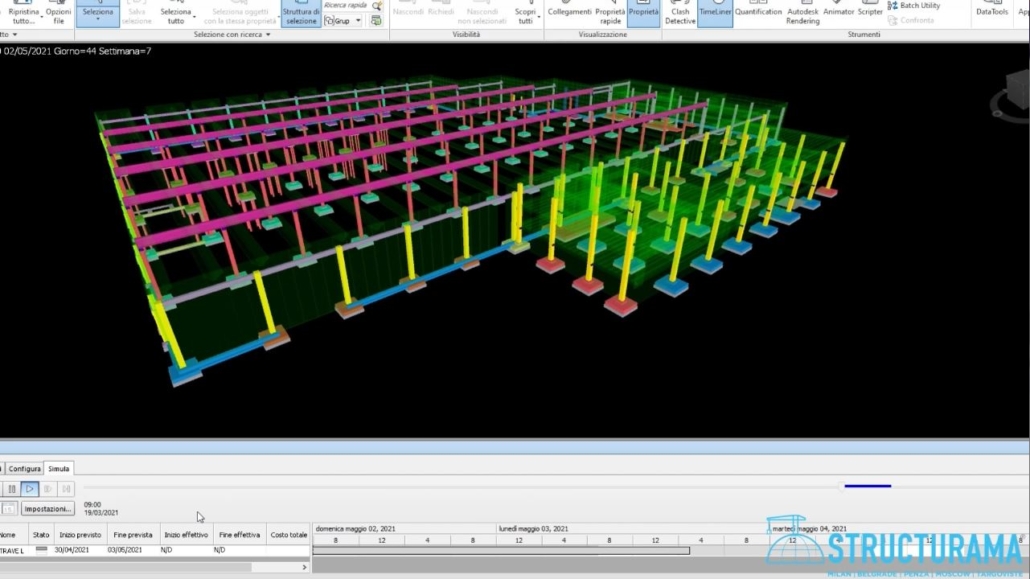Open the Seleziona tutto dropdown arrow
Viewport: 1030px width, 579px height.
coord(194,16)
